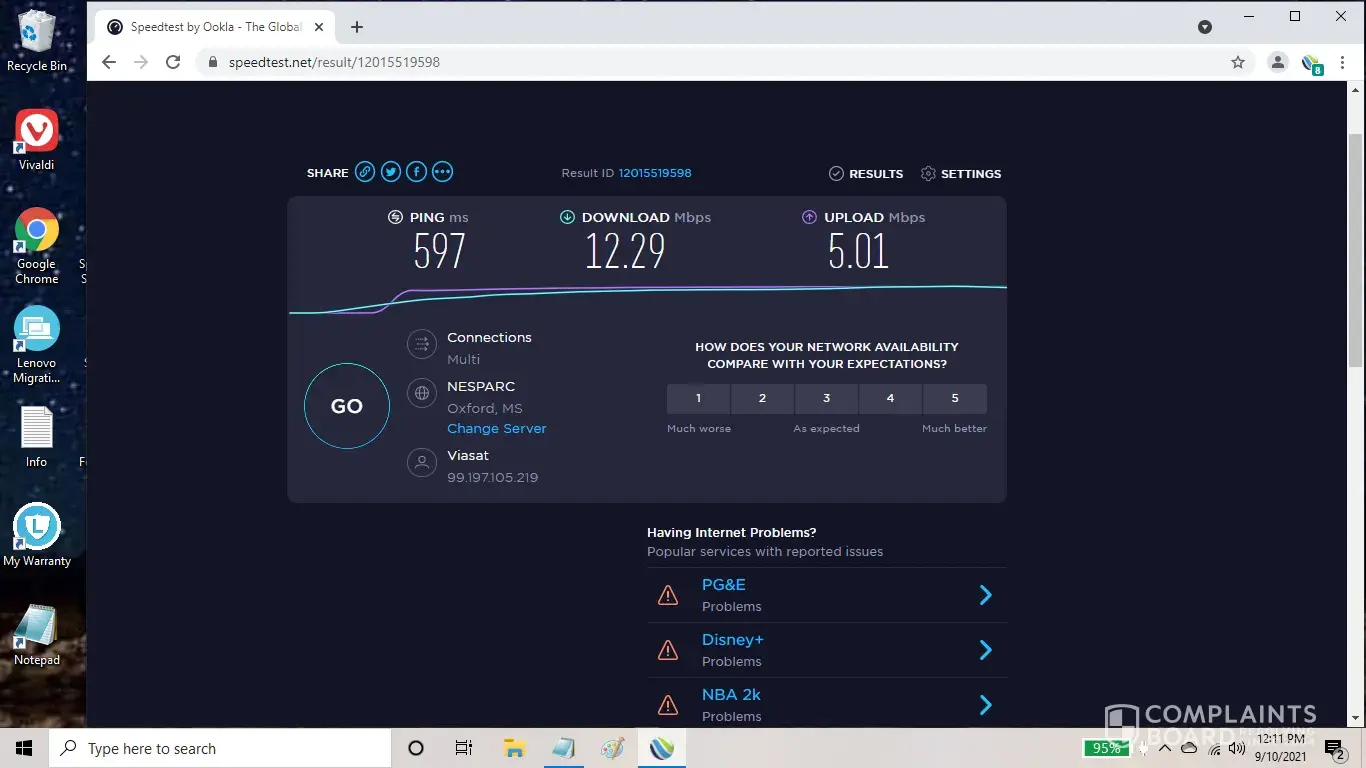
Task: Select rating 3 As expected
Action: point(826,398)
